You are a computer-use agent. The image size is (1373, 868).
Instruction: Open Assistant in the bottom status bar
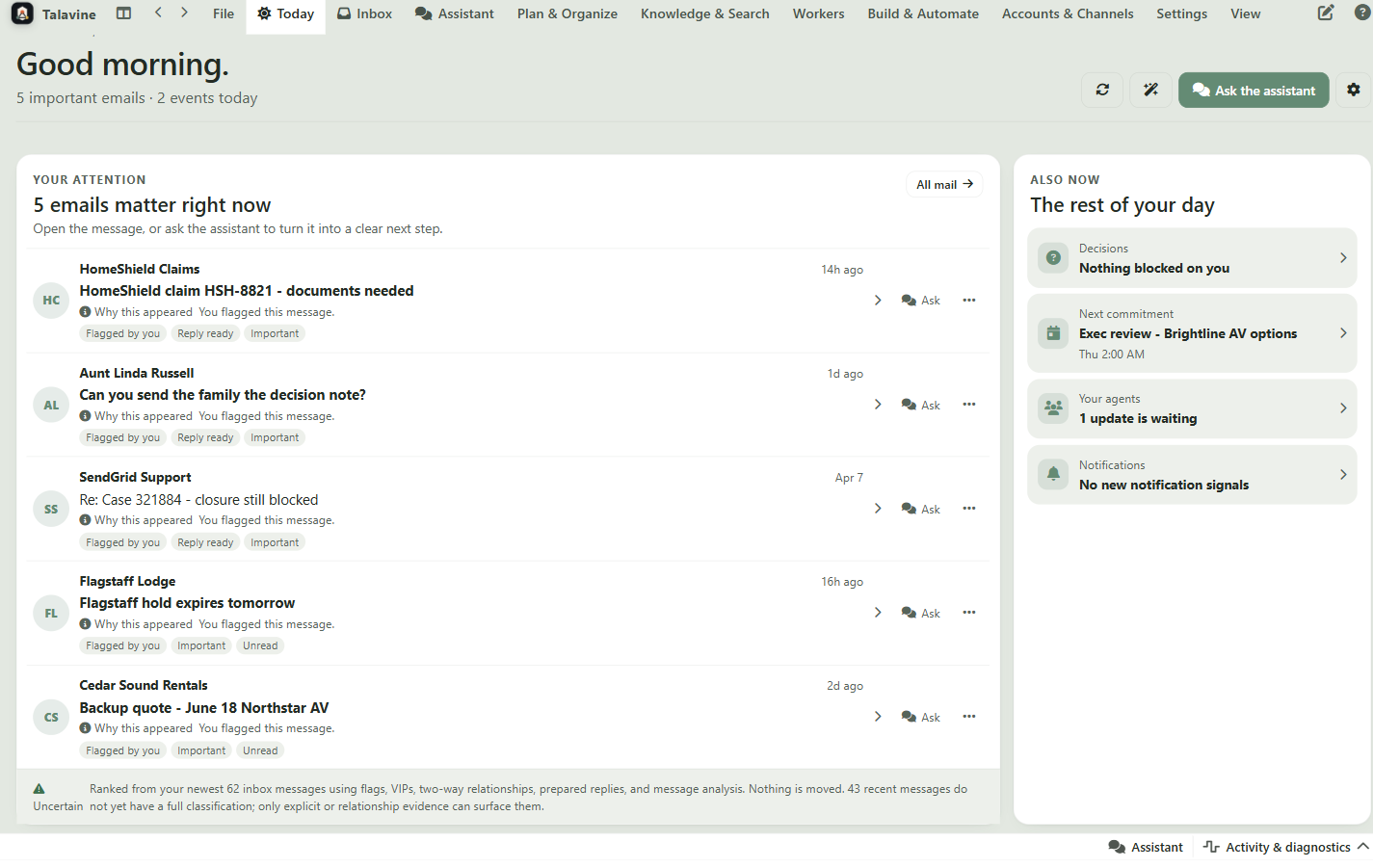point(1146,847)
